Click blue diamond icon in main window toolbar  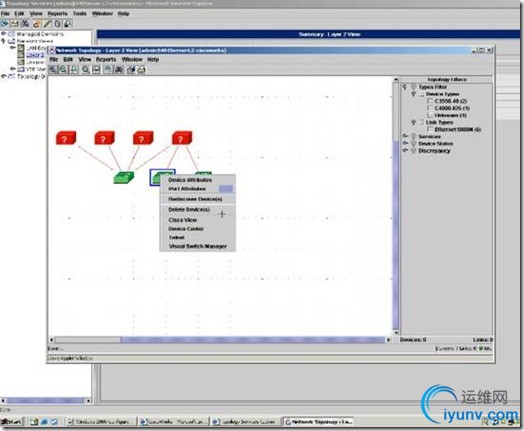click(x=4, y=24)
